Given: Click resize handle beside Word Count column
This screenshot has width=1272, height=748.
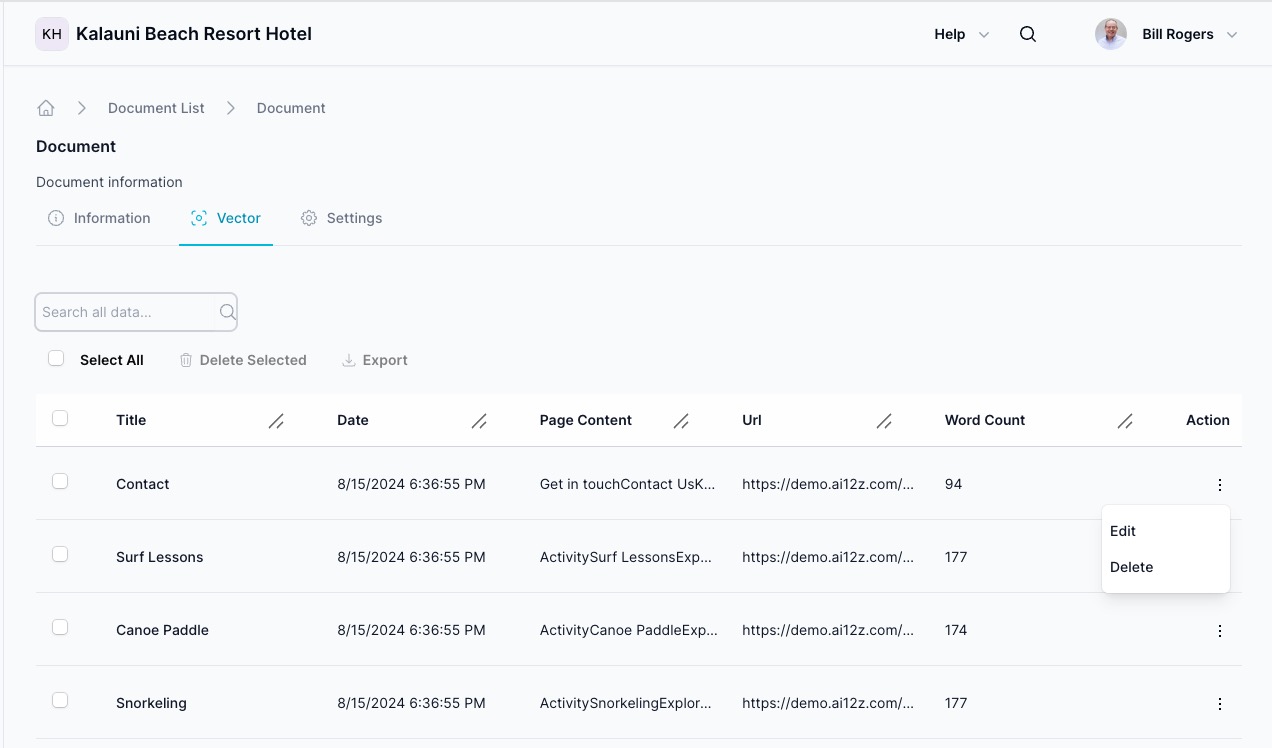Looking at the screenshot, I should tap(1125, 421).
